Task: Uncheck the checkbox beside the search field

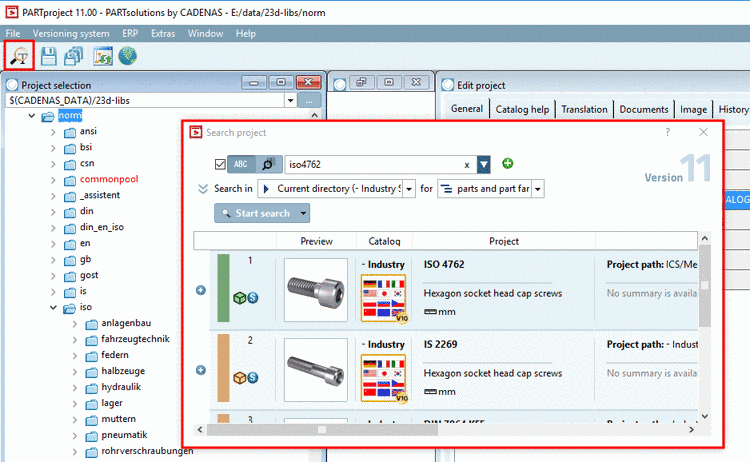Action: (x=220, y=164)
